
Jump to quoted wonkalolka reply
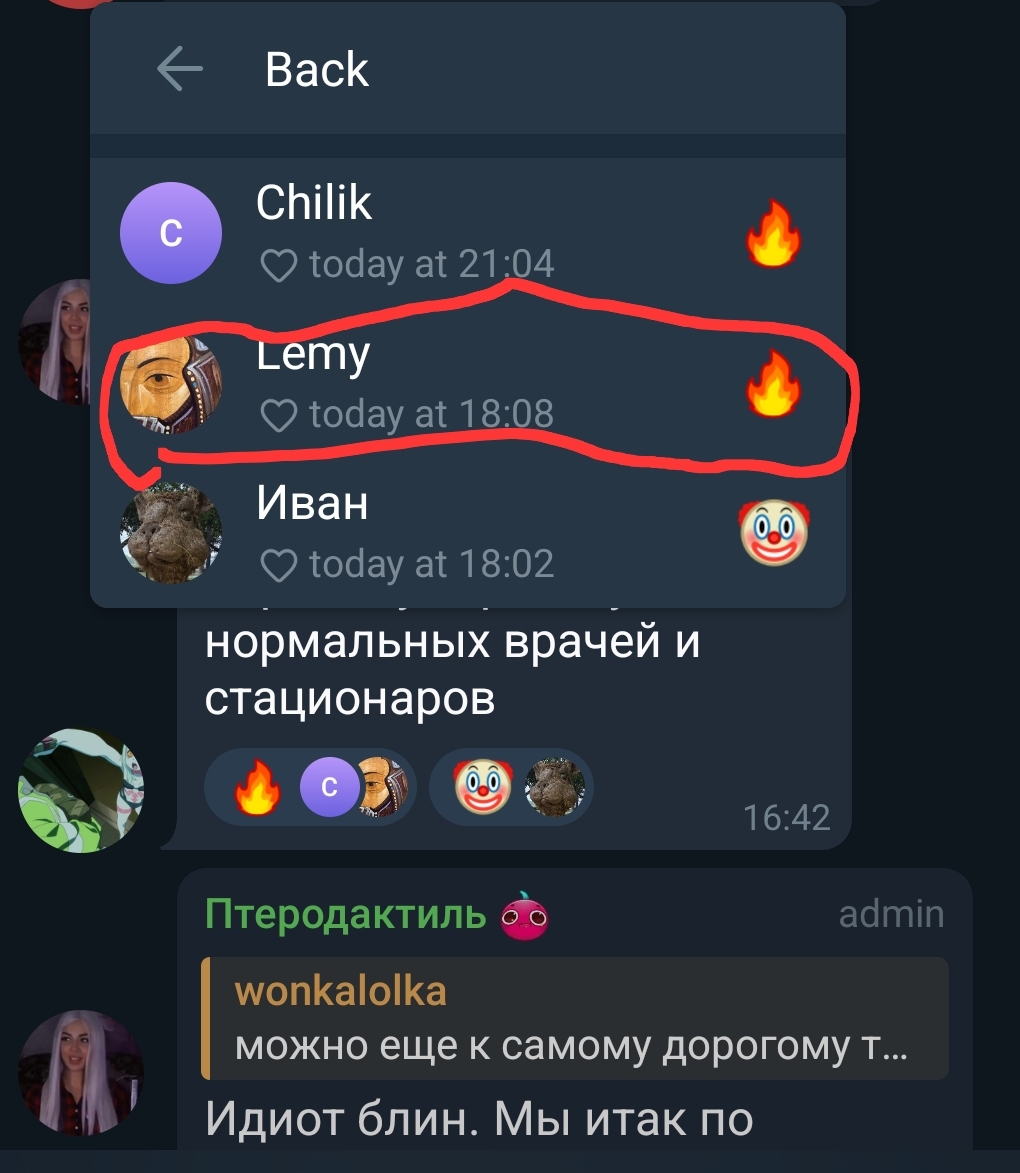pos(575,1018)
